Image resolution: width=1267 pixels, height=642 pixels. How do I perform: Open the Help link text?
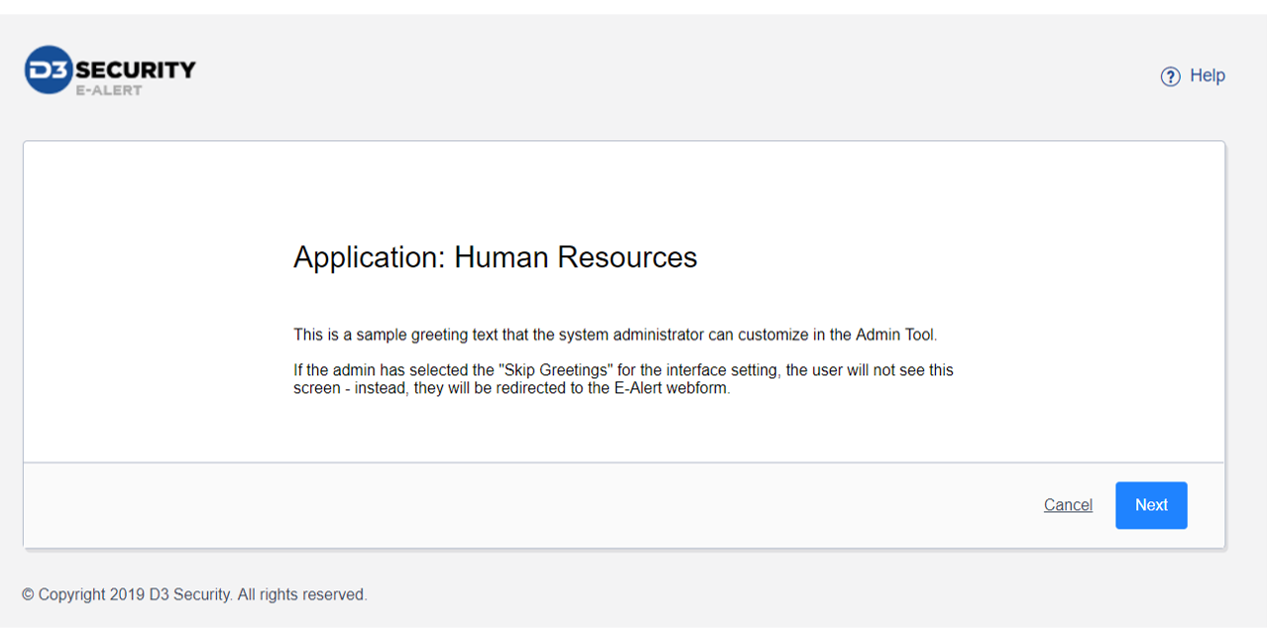[x=1207, y=76]
